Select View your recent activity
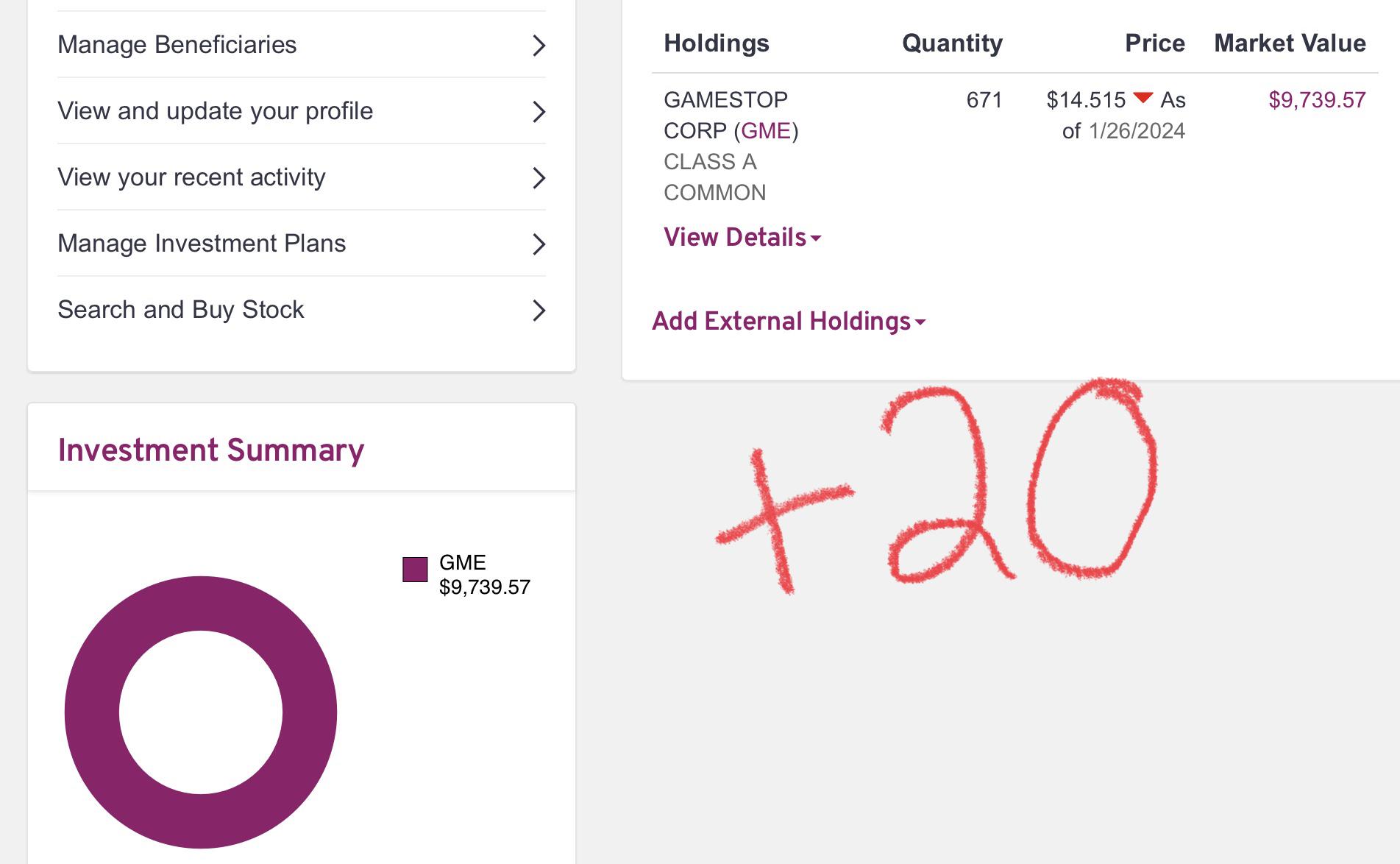Image resolution: width=1400 pixels, height=864 pixels. click(x=191, y=177)
